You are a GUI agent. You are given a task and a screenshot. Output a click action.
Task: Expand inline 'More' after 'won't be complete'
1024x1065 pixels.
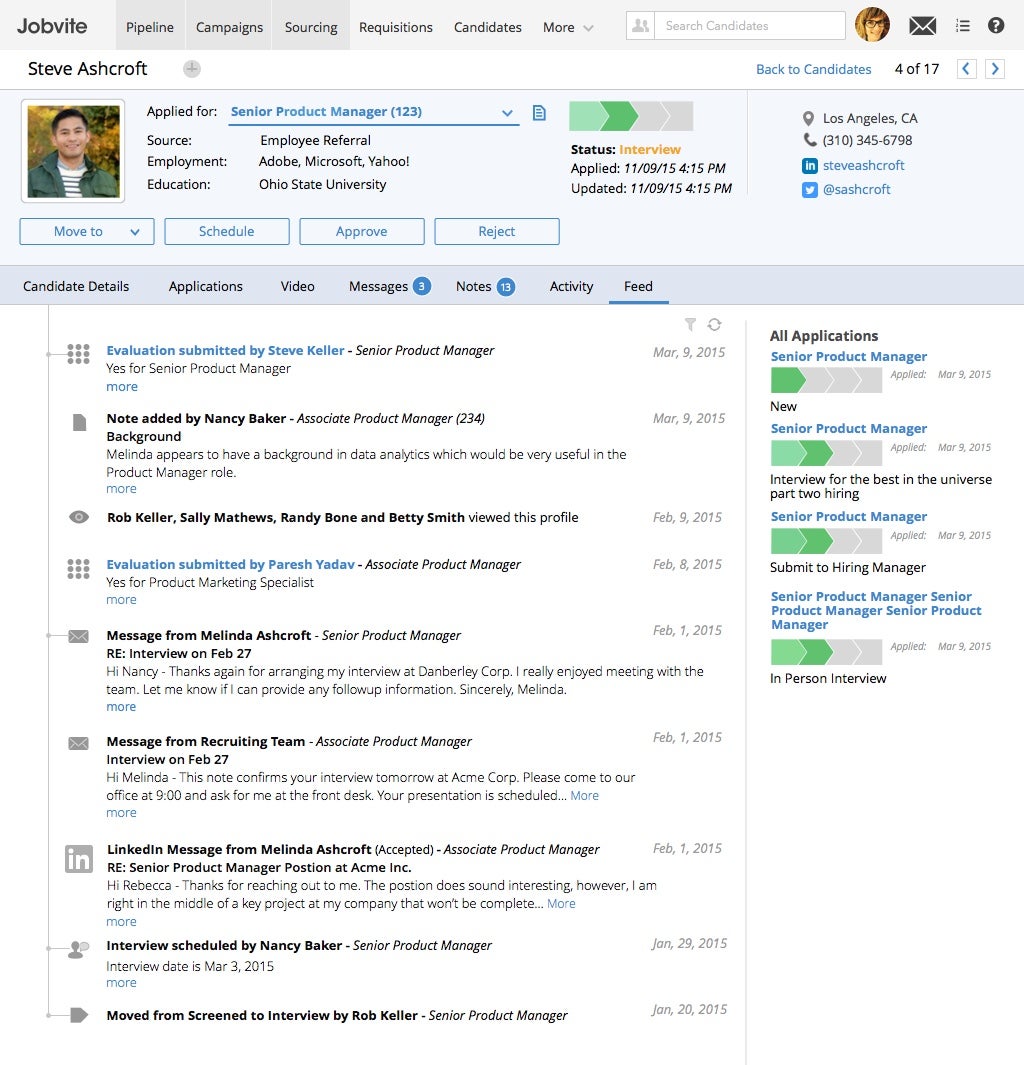tap(561, 904)
